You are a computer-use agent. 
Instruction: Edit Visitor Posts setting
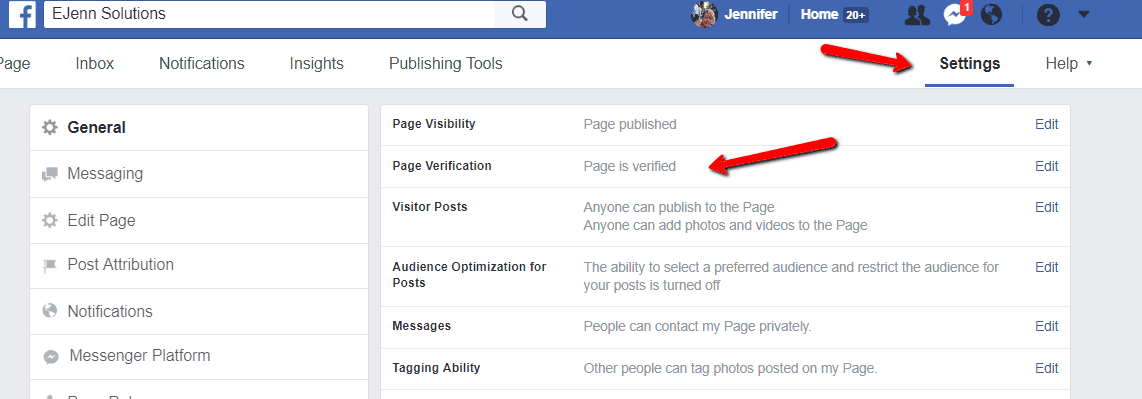pyautogui.click(x=1047, y=208)
